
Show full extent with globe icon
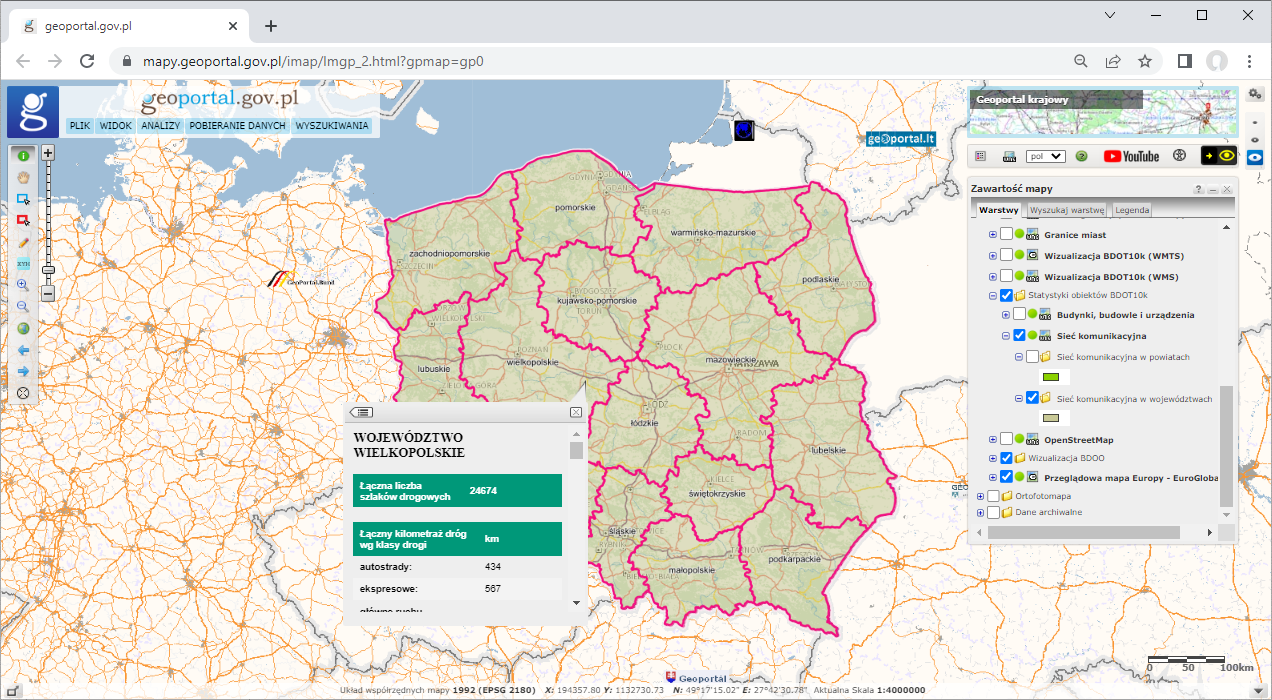[23, 328]
